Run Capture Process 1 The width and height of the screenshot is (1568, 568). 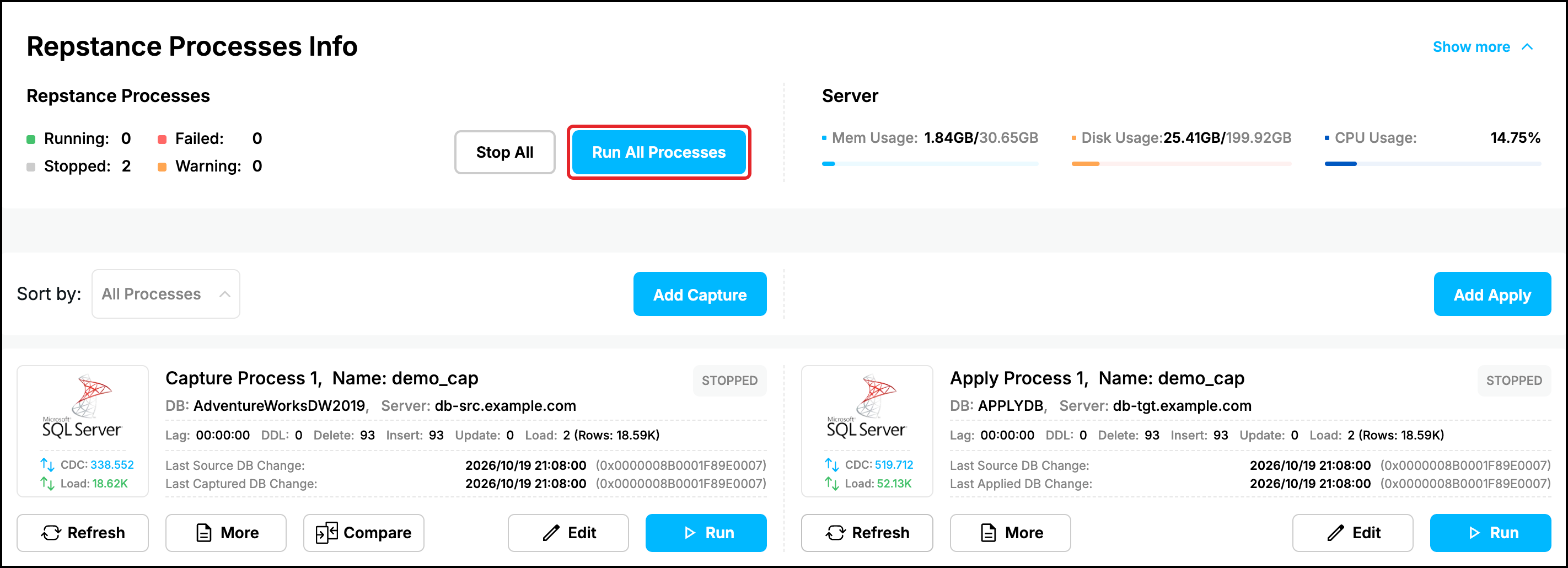tap(706, 533)
